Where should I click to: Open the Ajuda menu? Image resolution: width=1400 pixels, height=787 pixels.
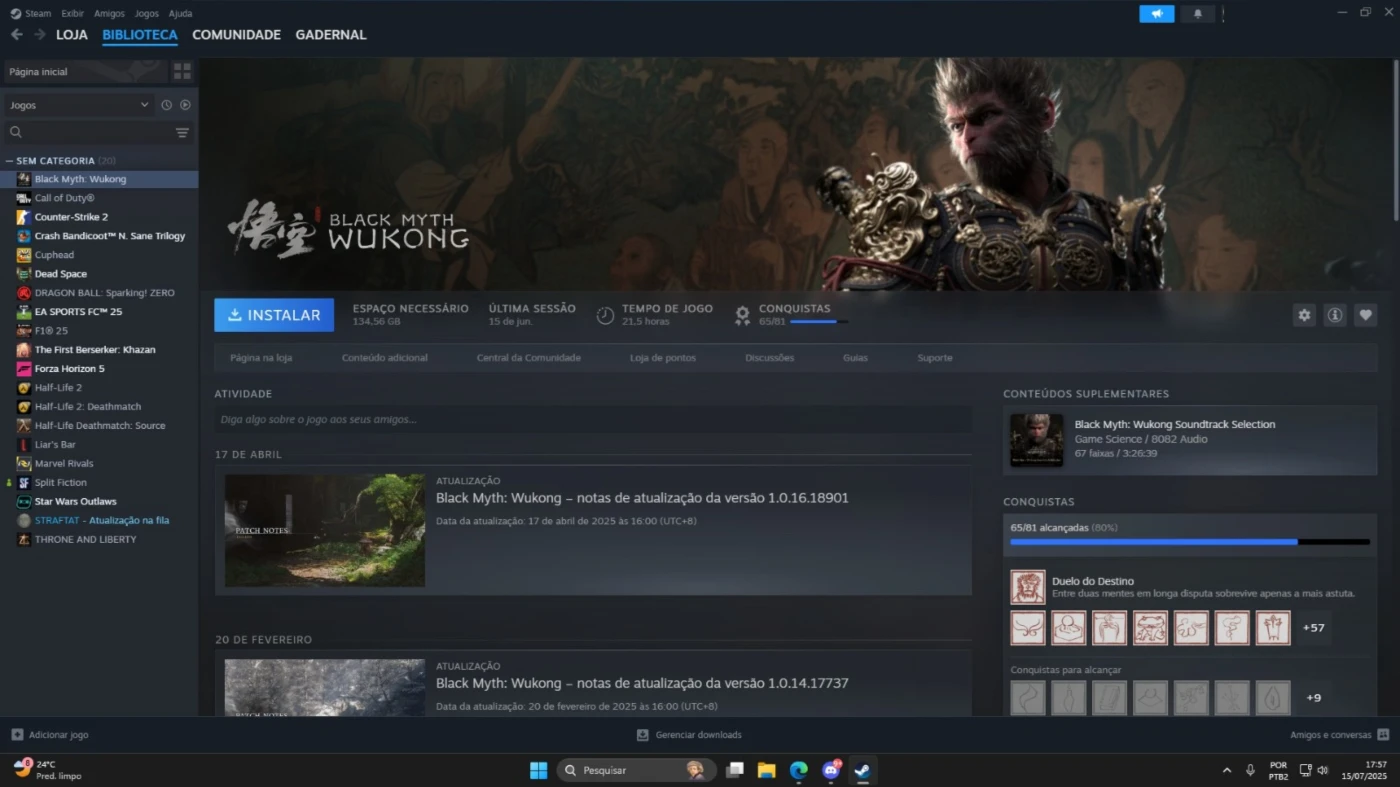(x=180, y=13)
